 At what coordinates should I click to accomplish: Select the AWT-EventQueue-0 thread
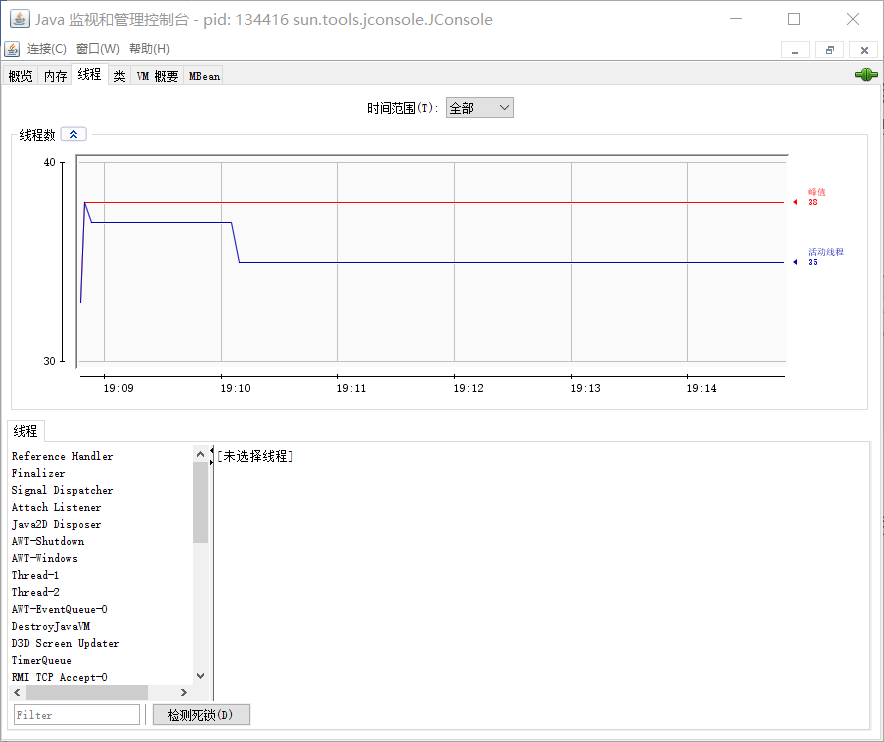[60, 609]
